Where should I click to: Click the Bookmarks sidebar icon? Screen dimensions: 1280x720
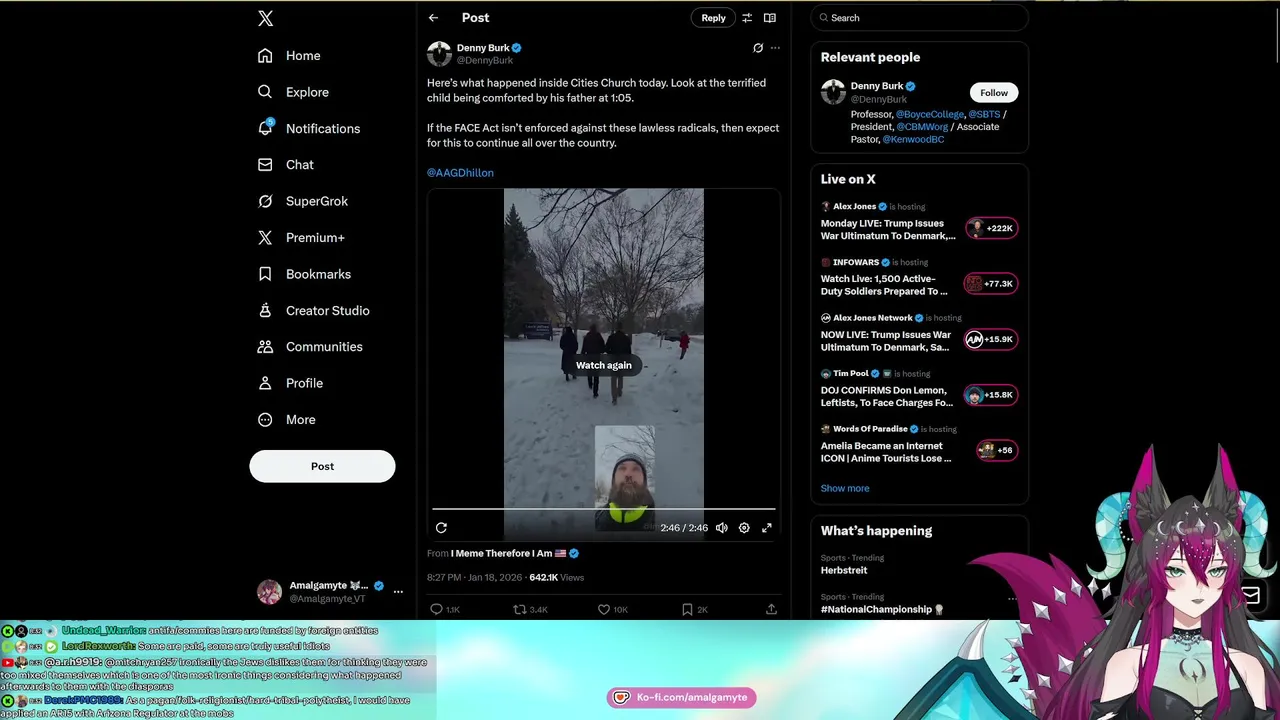click(265, 274)
